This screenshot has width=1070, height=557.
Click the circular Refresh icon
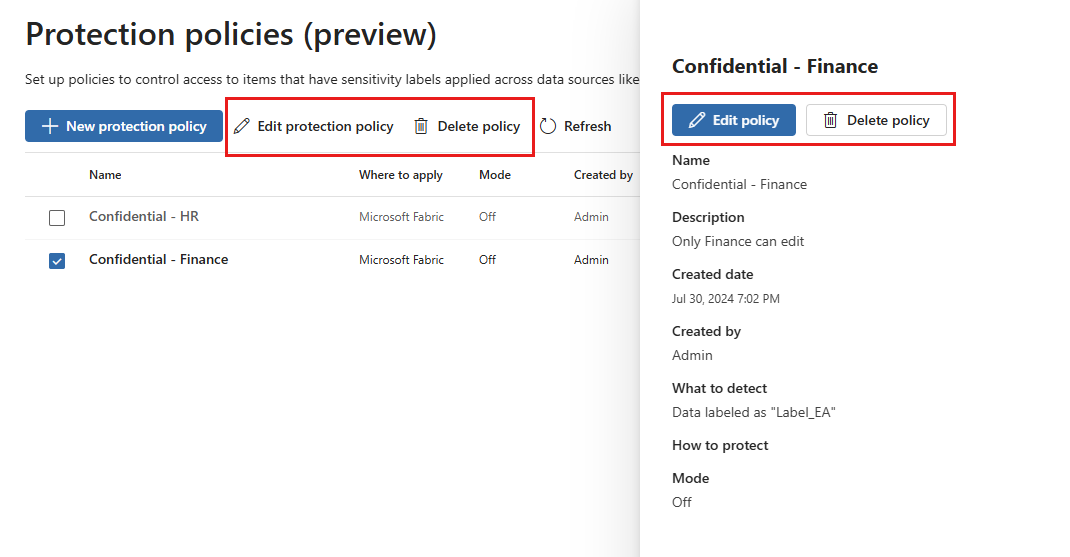[548, 126]
